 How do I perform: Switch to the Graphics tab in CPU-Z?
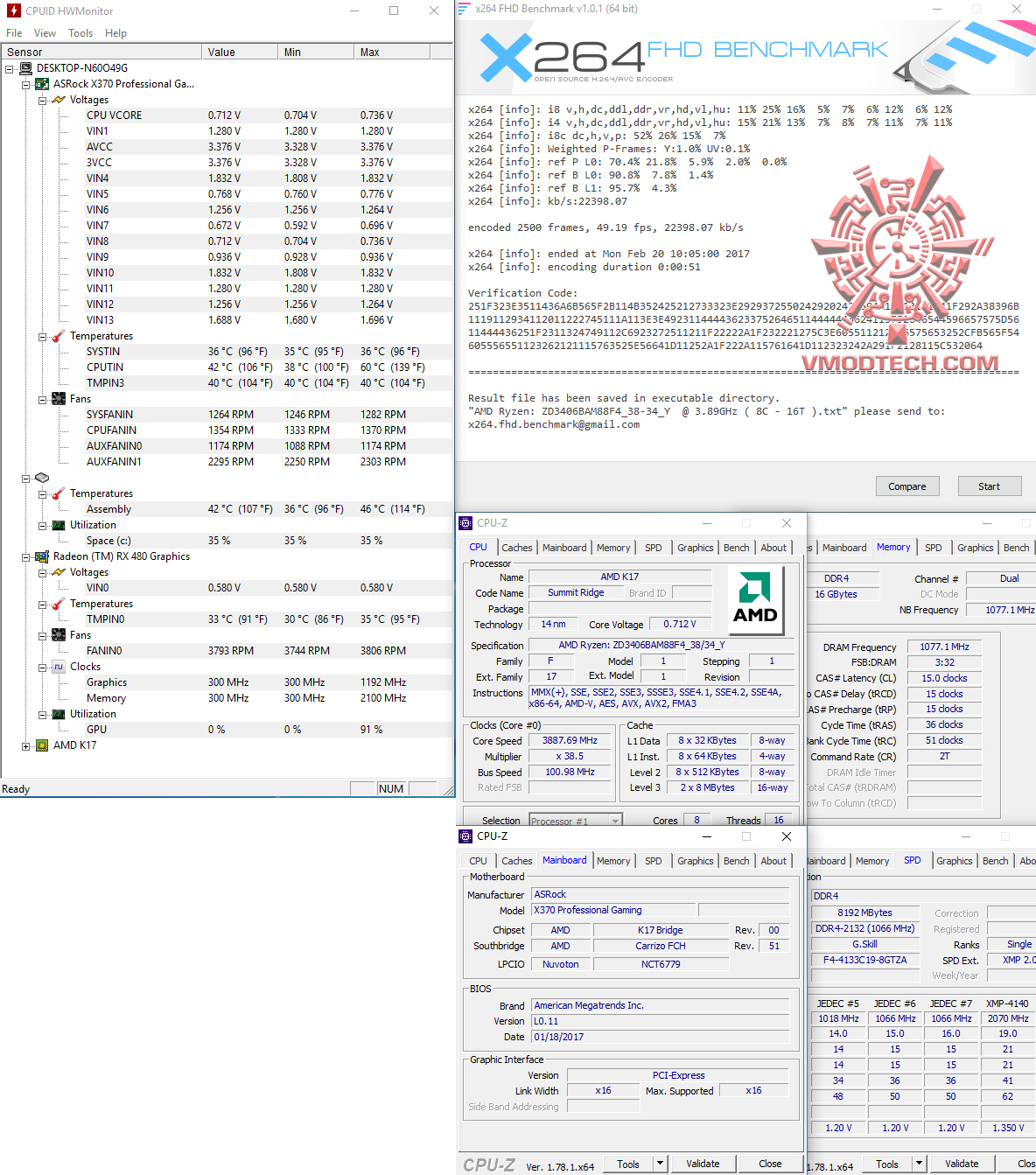[x=695, y=860]
